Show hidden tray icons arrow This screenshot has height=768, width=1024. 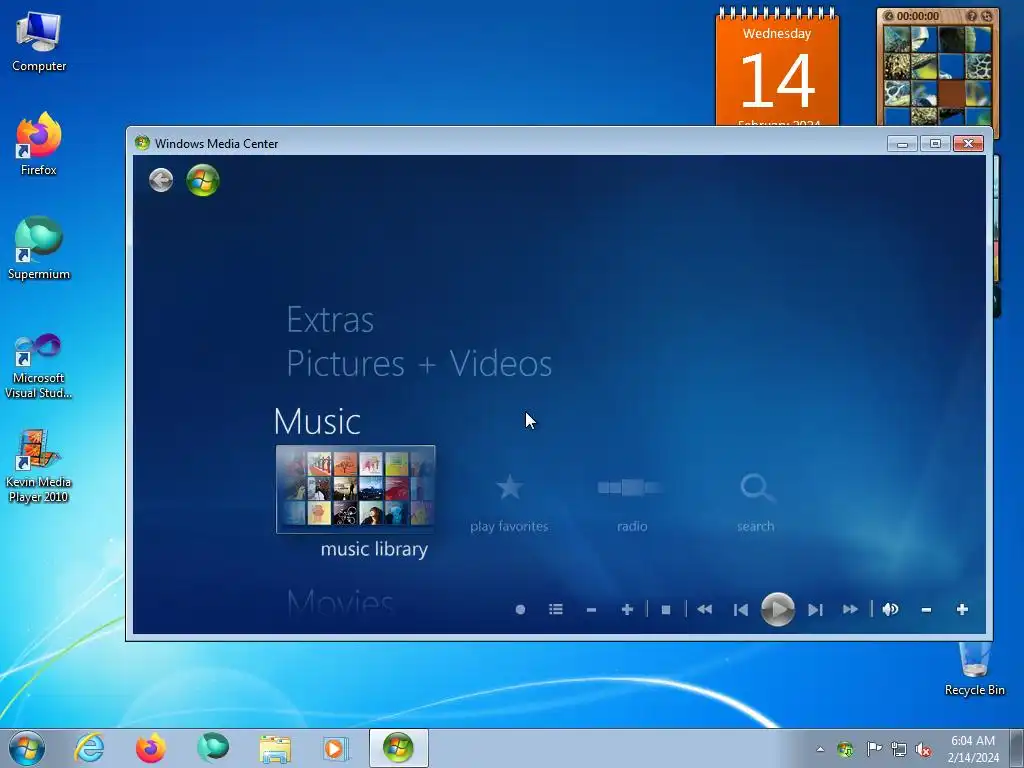pyautogui.click(x=820, y=749)
